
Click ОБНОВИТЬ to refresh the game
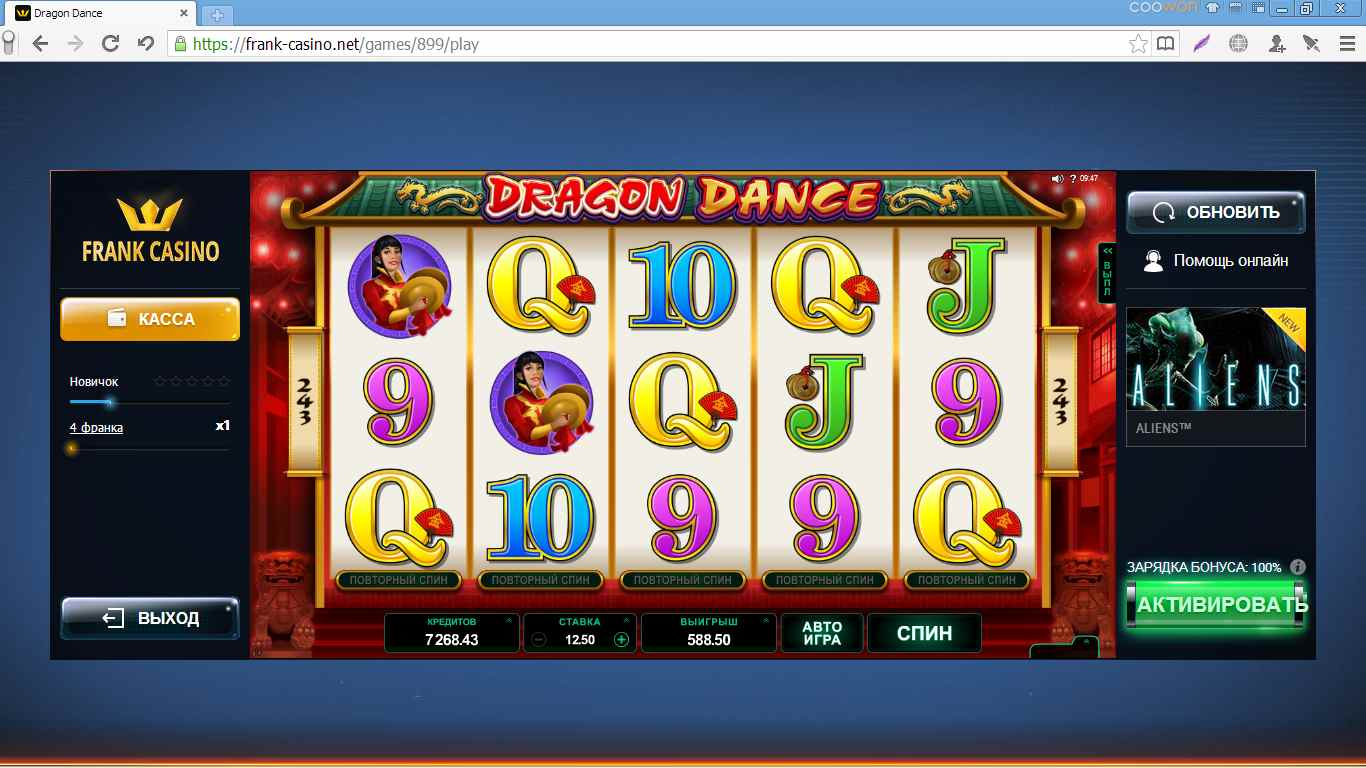pyautogui.click(x=1216, y=212)
